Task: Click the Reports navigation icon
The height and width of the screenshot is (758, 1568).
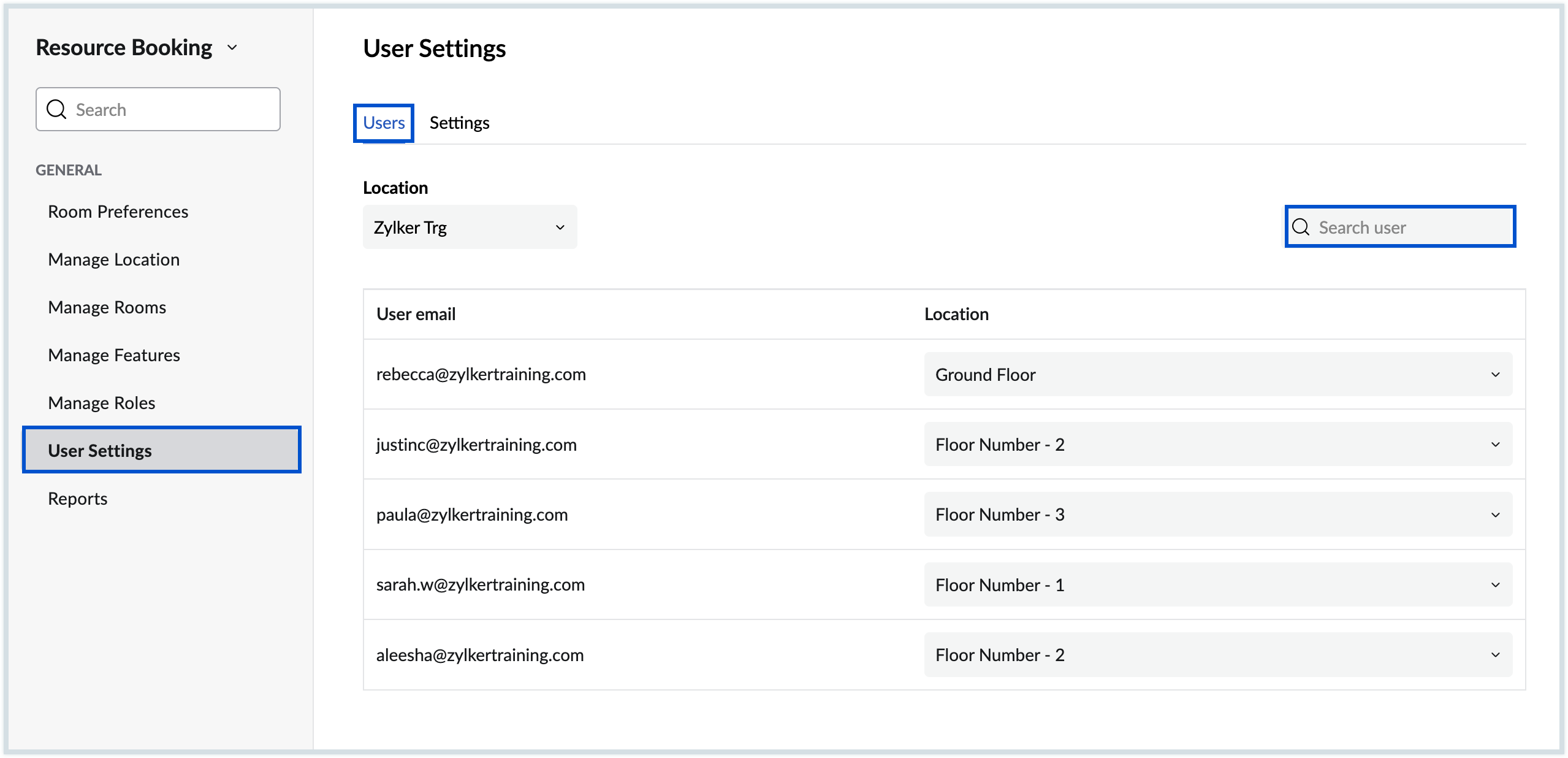Action: (77, 497)
